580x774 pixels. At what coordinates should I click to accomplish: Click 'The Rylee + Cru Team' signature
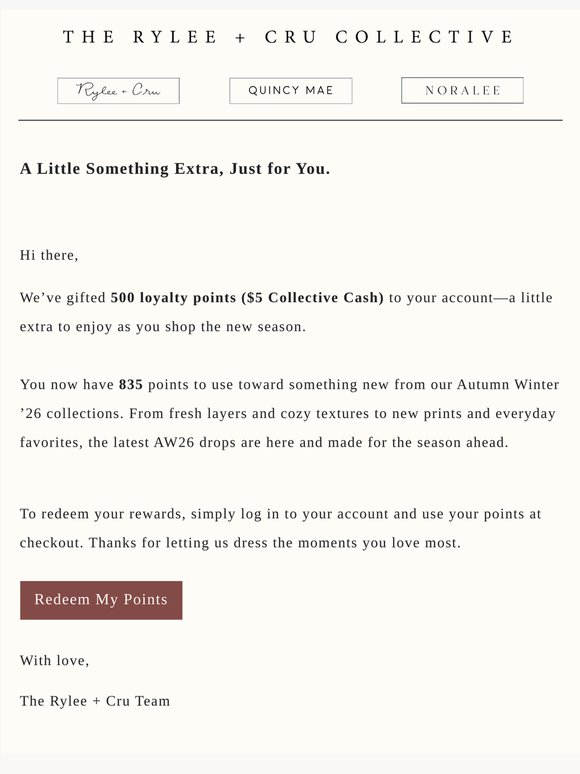coord(95,701)
